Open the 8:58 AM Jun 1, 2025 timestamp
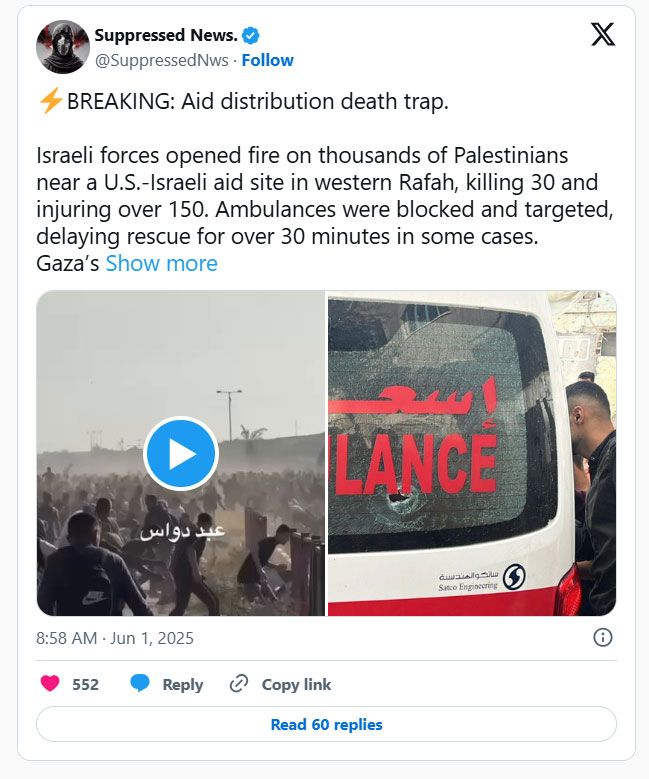Image resolution: width=649 pixels, height=779 pixels. coord(115,638)
